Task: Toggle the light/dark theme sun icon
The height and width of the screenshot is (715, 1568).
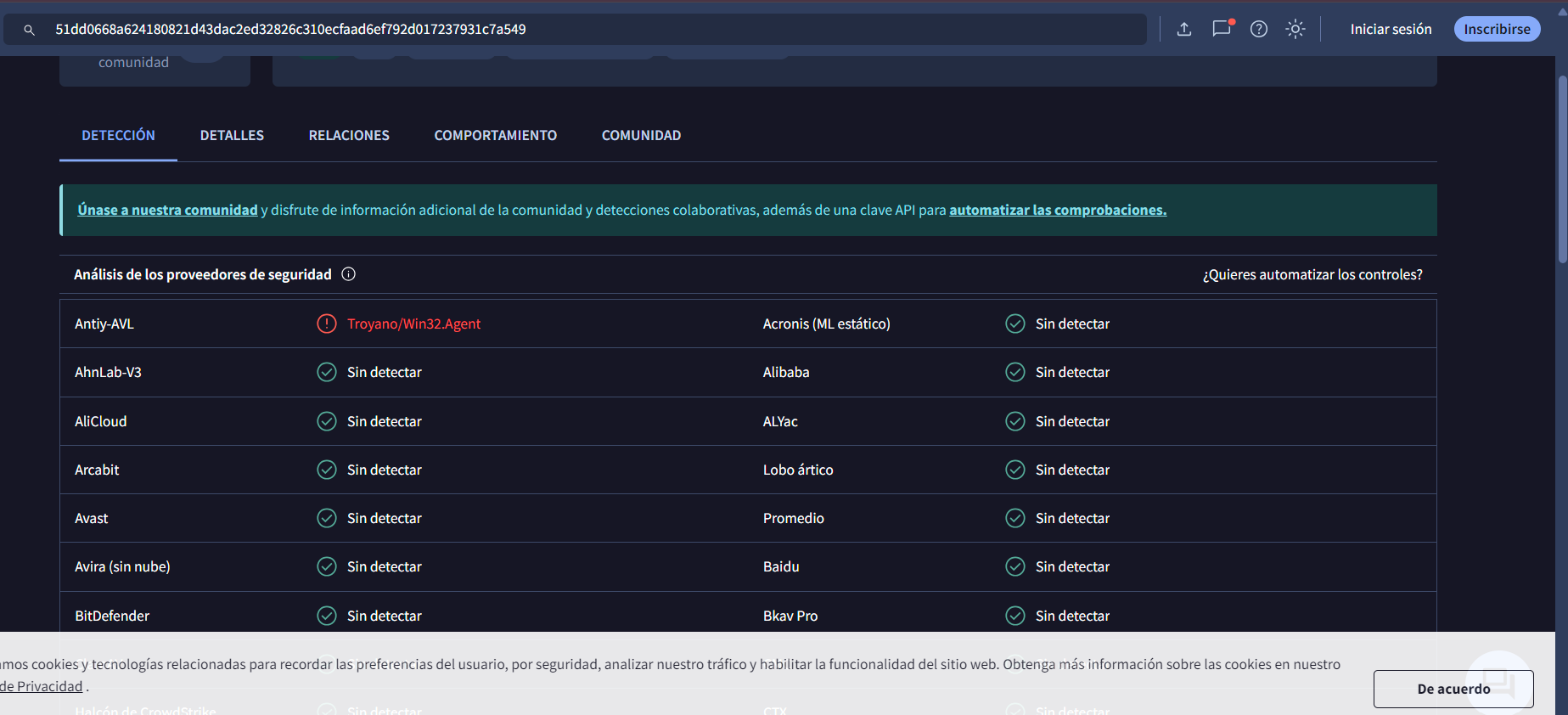Action: tap(1295, 29)
